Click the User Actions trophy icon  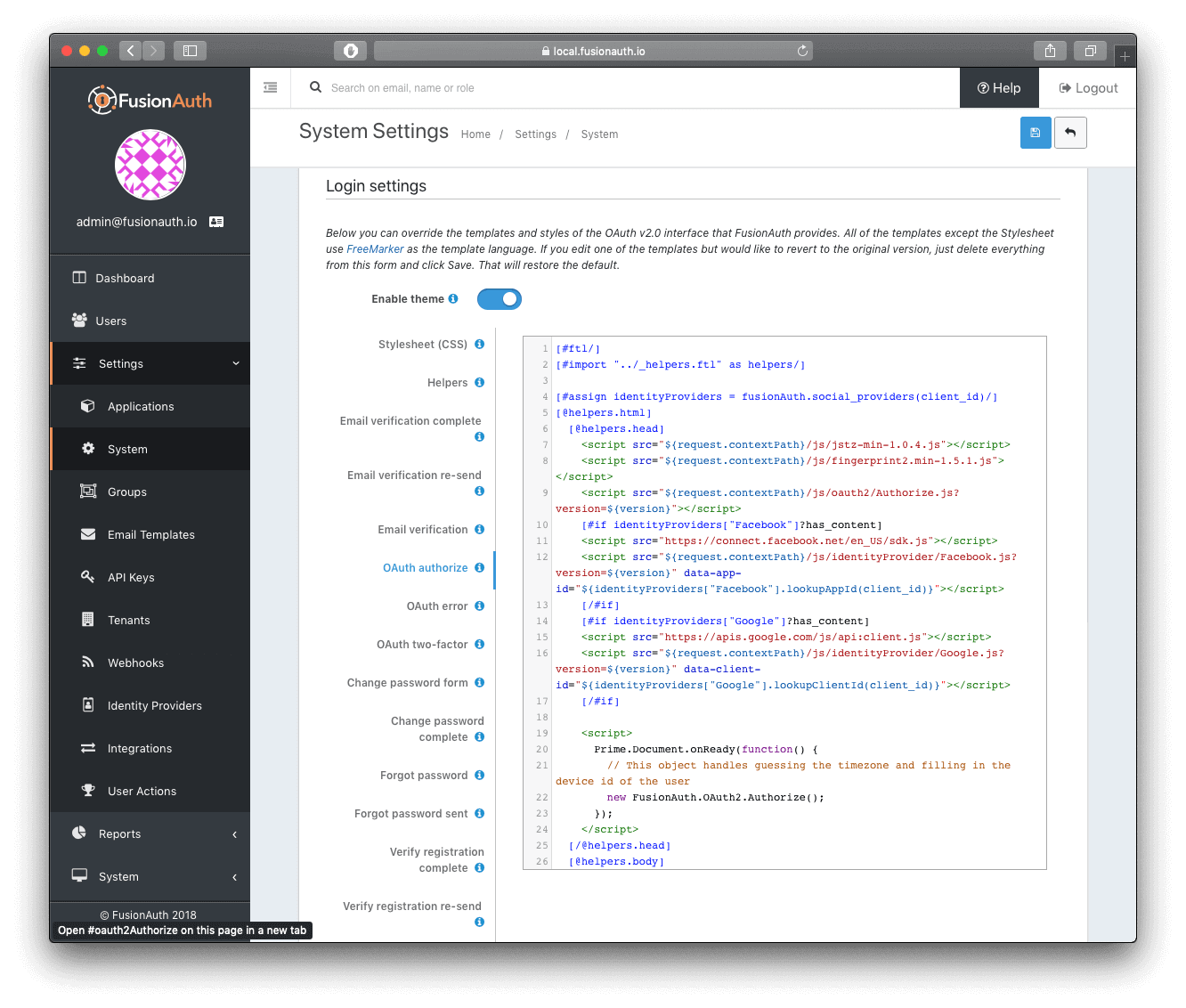point(88,791)
